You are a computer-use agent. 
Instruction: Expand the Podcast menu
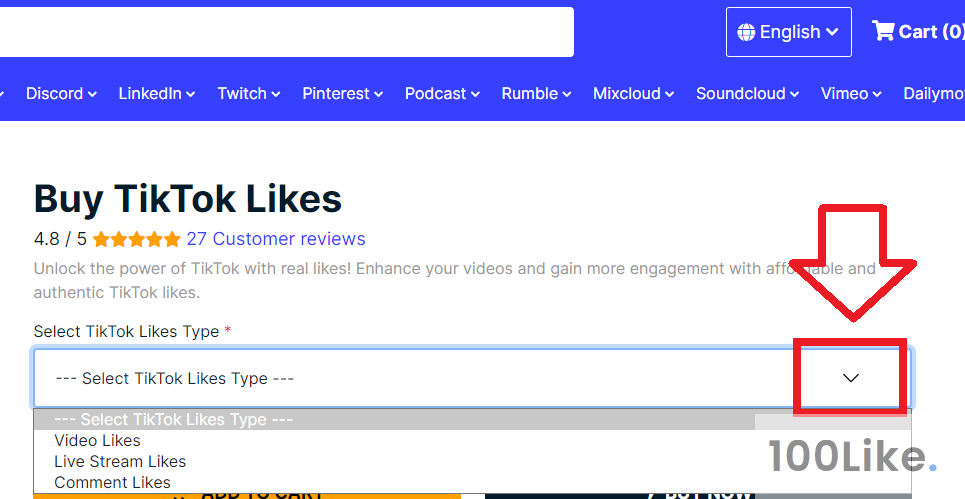point(442,94)
